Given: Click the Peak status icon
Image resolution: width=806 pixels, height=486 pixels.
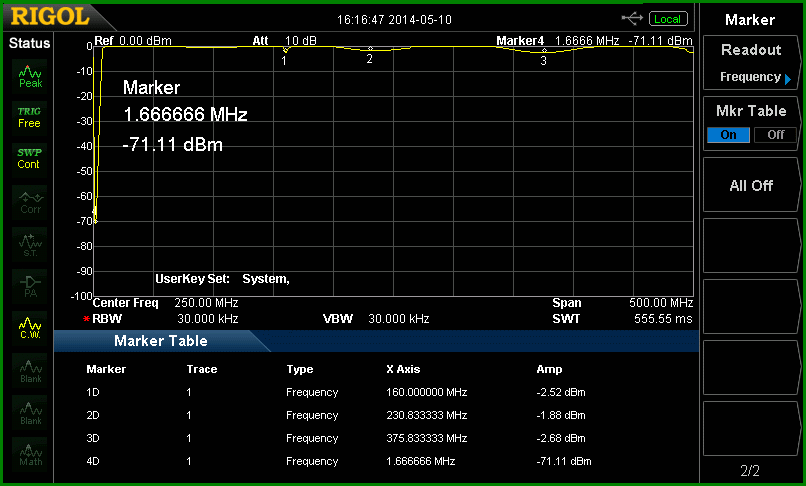Looking at the screenshot, I should point(30,77).
